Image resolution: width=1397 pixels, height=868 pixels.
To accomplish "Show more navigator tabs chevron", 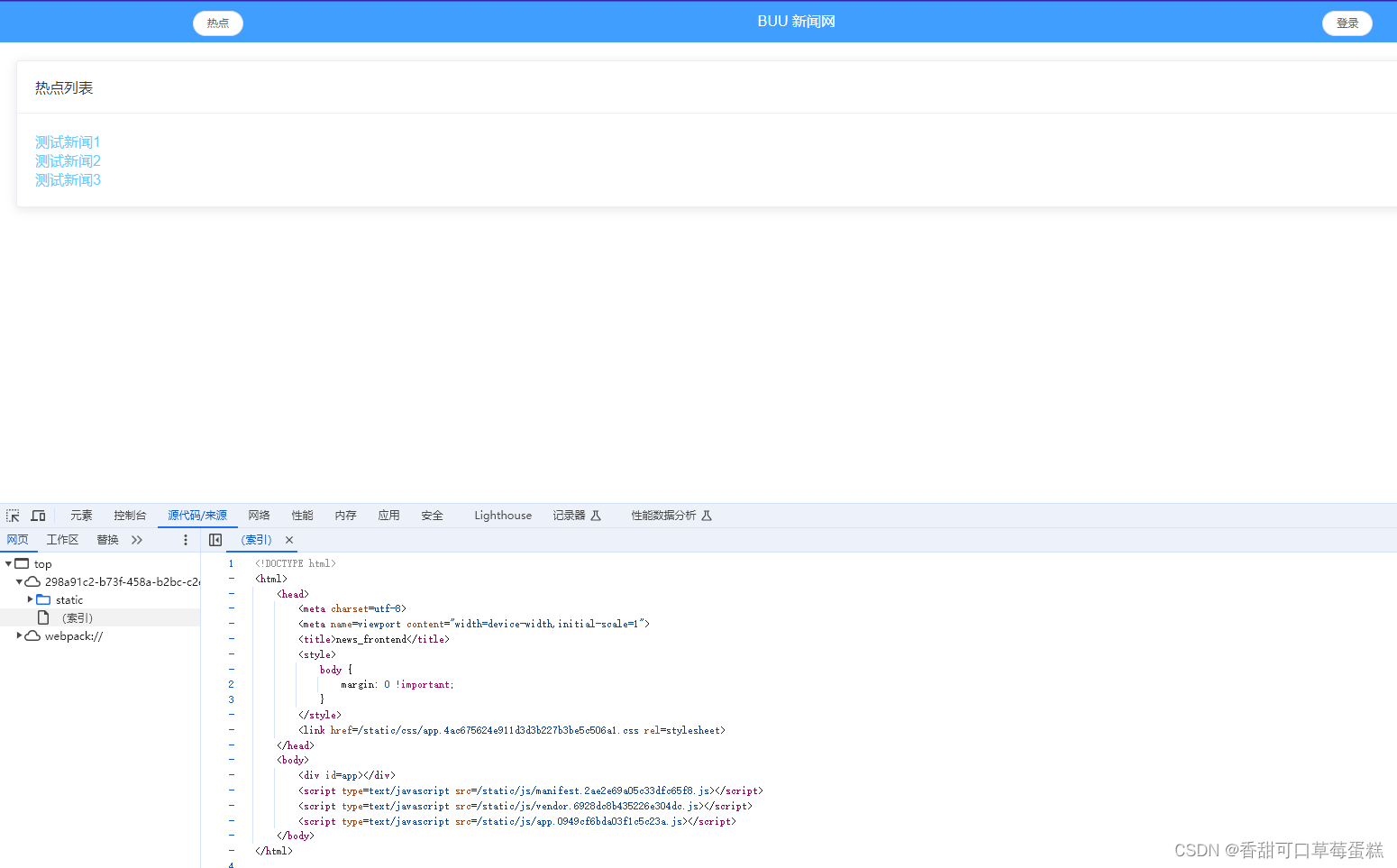I will [x=137, y=540].
